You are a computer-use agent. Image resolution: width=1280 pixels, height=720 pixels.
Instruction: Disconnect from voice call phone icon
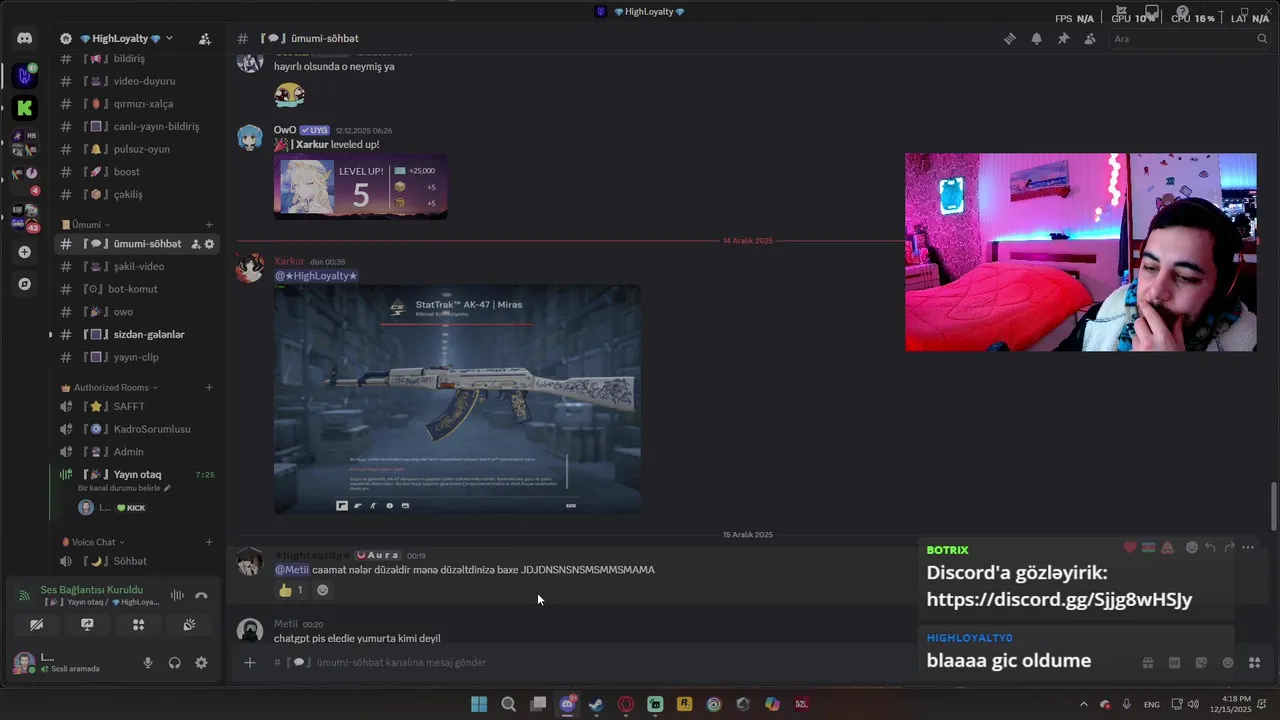point(201,595)
